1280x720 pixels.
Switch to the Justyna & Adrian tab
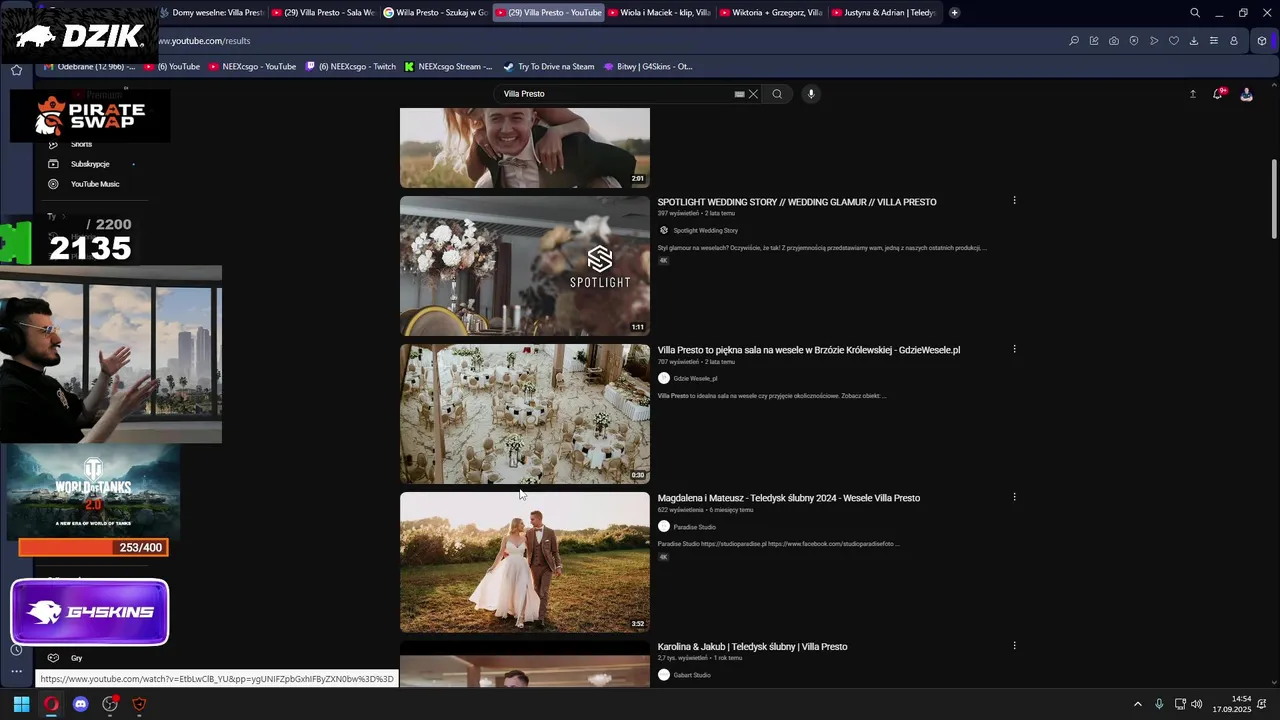click(884, 13)
